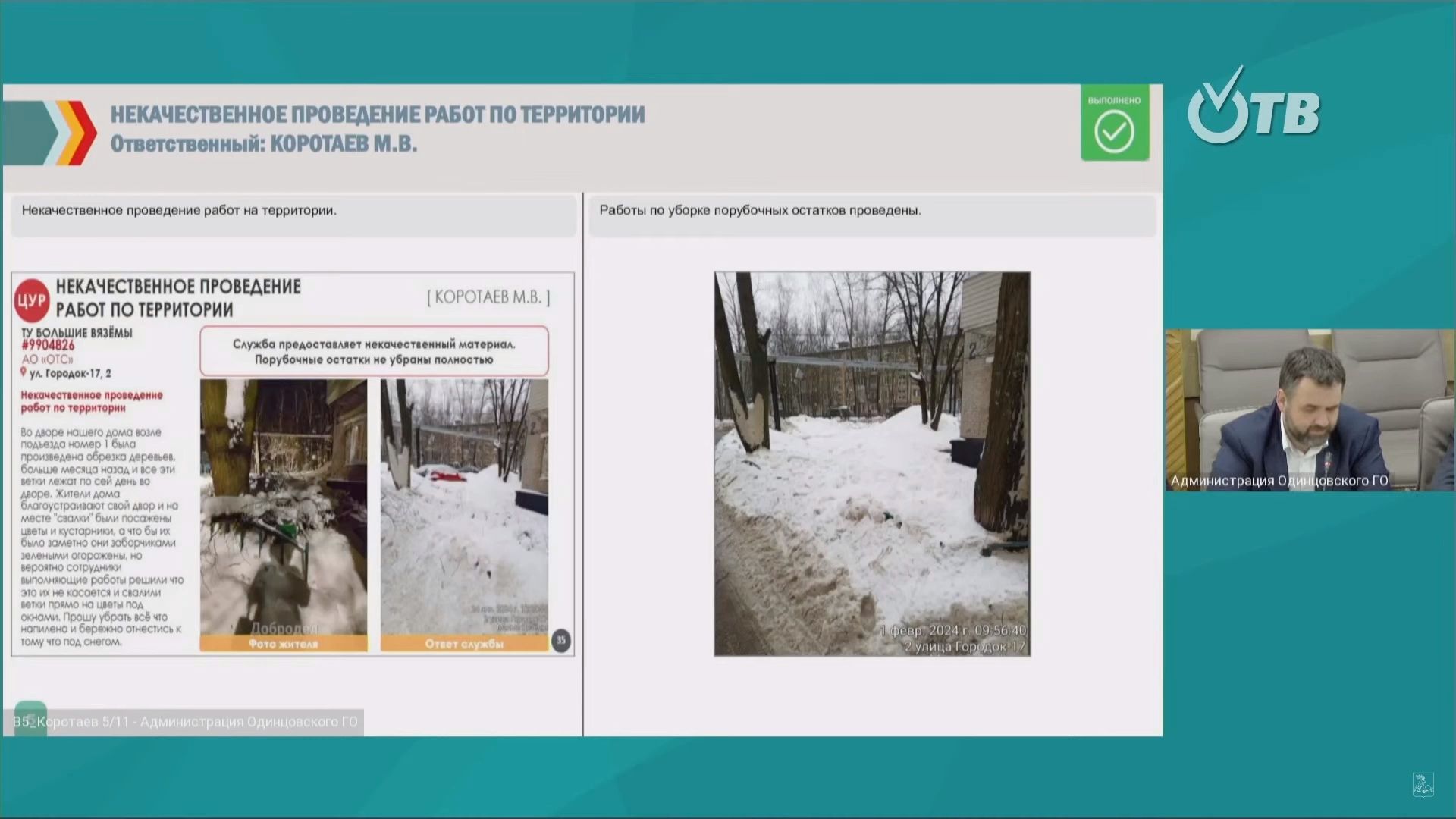Select the Добродел watermark on the resident photo

click(285, 628)
